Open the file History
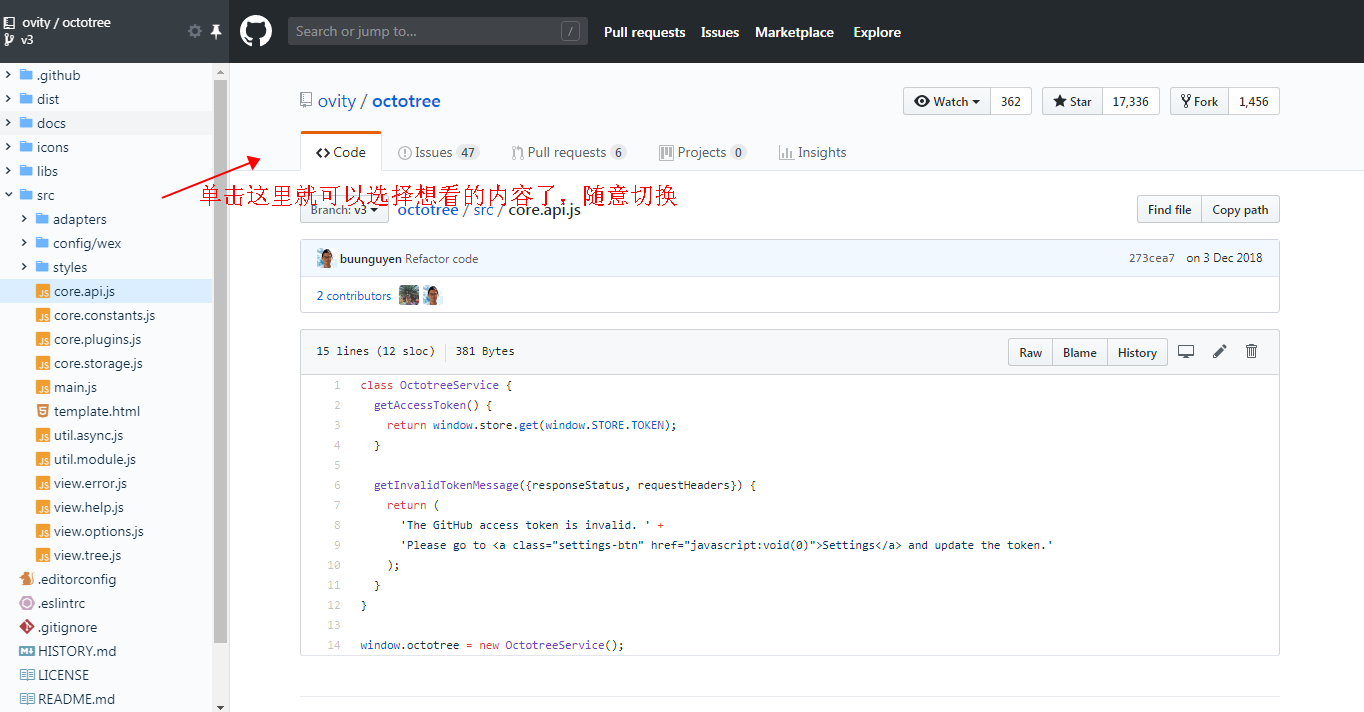Screen dimensions: 1364x712 pos(1137,352)
